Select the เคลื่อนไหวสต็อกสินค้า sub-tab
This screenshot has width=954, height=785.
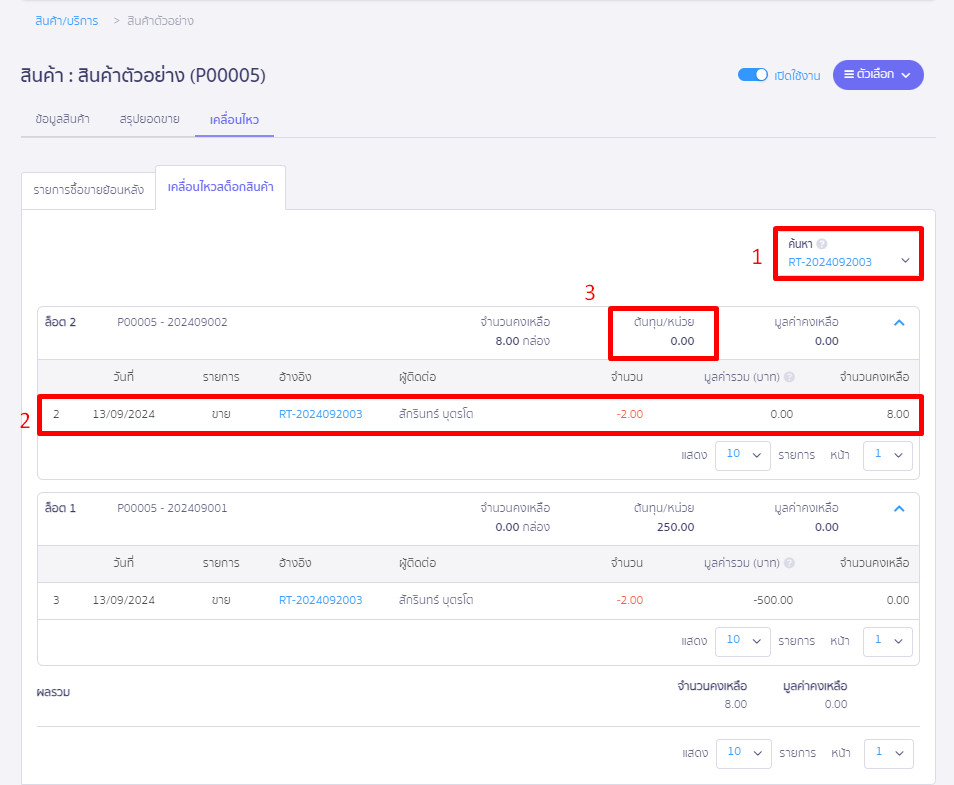[221, 188]
